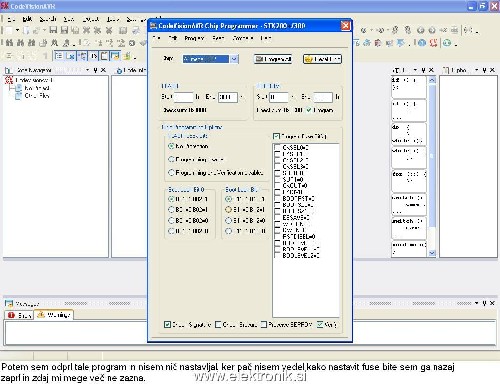Open the New file dropdown arrow in toolbar
This screenshot has height=386, width=500.
point(17,30)
